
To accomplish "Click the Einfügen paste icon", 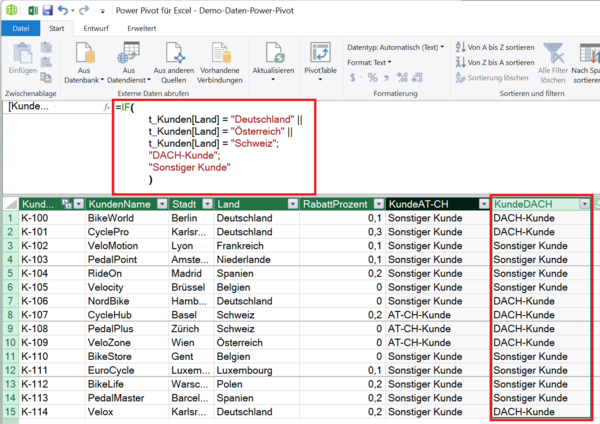I will point(22,55).
